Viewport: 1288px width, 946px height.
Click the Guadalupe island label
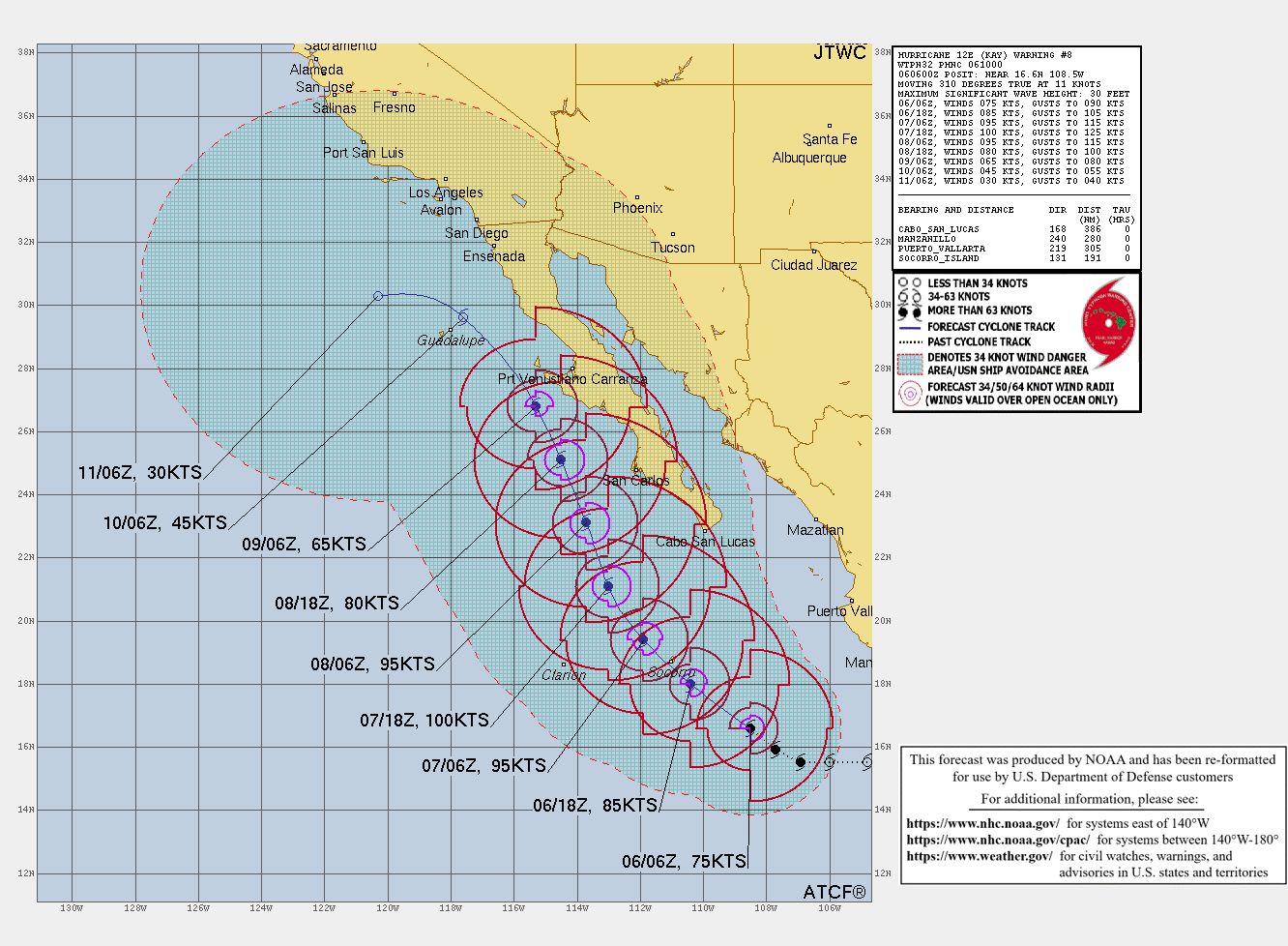(452, 340)
